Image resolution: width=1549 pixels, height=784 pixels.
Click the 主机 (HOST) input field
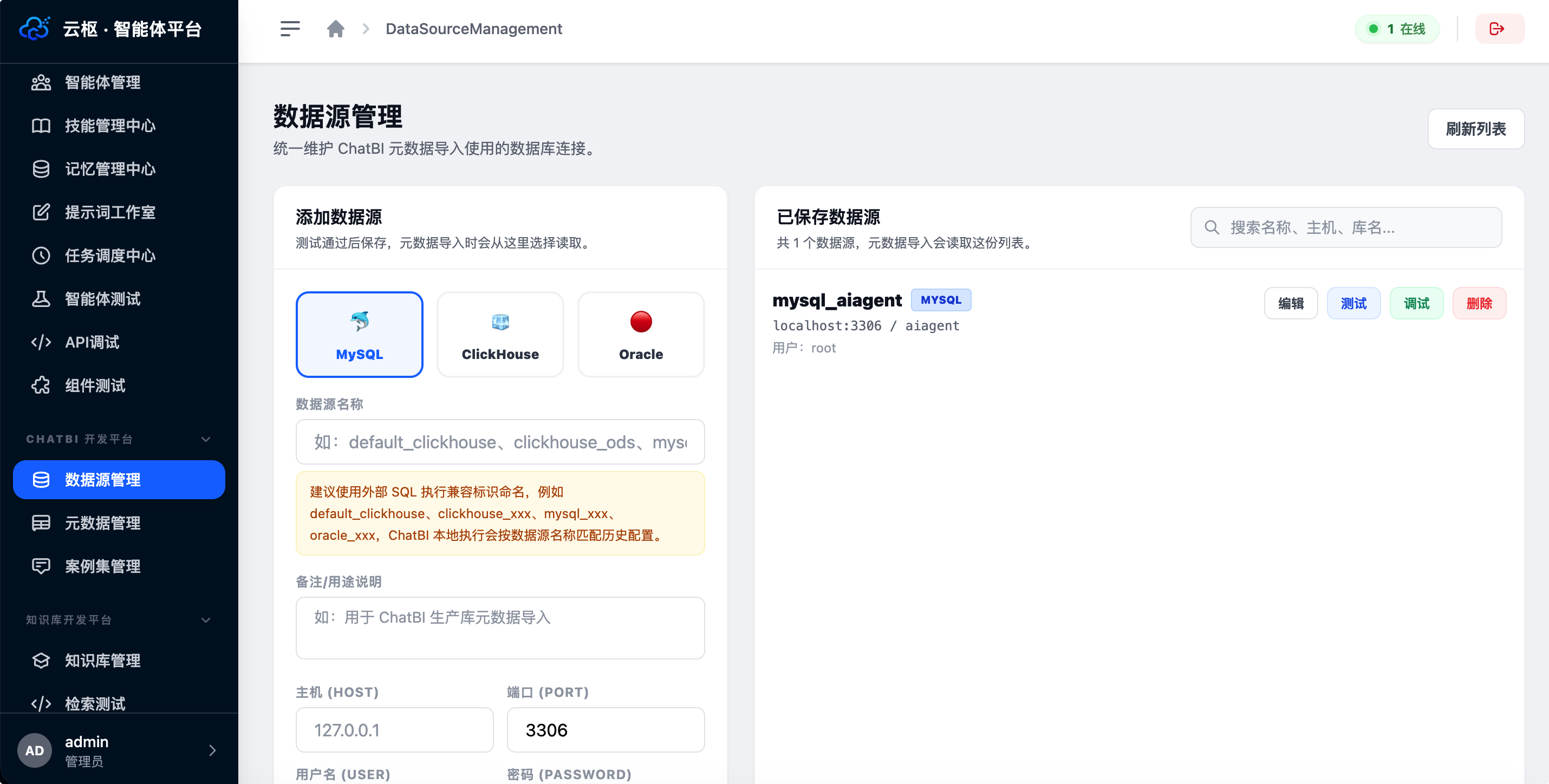[394, 730]
